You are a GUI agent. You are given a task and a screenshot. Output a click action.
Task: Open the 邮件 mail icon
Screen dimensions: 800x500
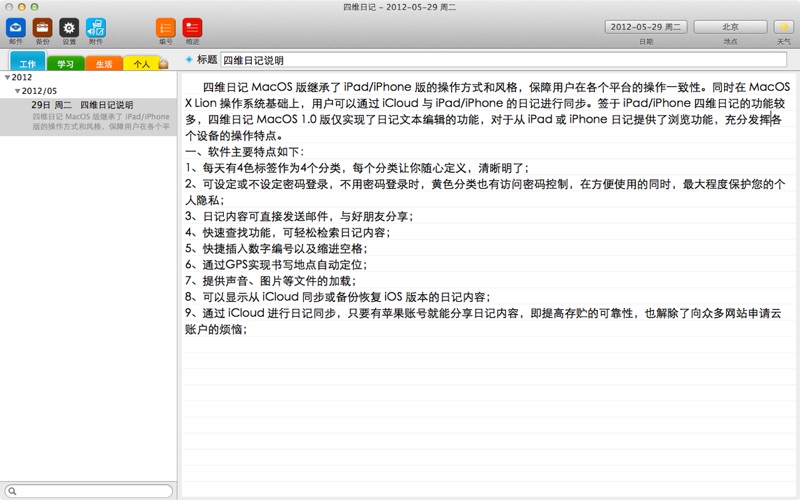pos(16,28)
